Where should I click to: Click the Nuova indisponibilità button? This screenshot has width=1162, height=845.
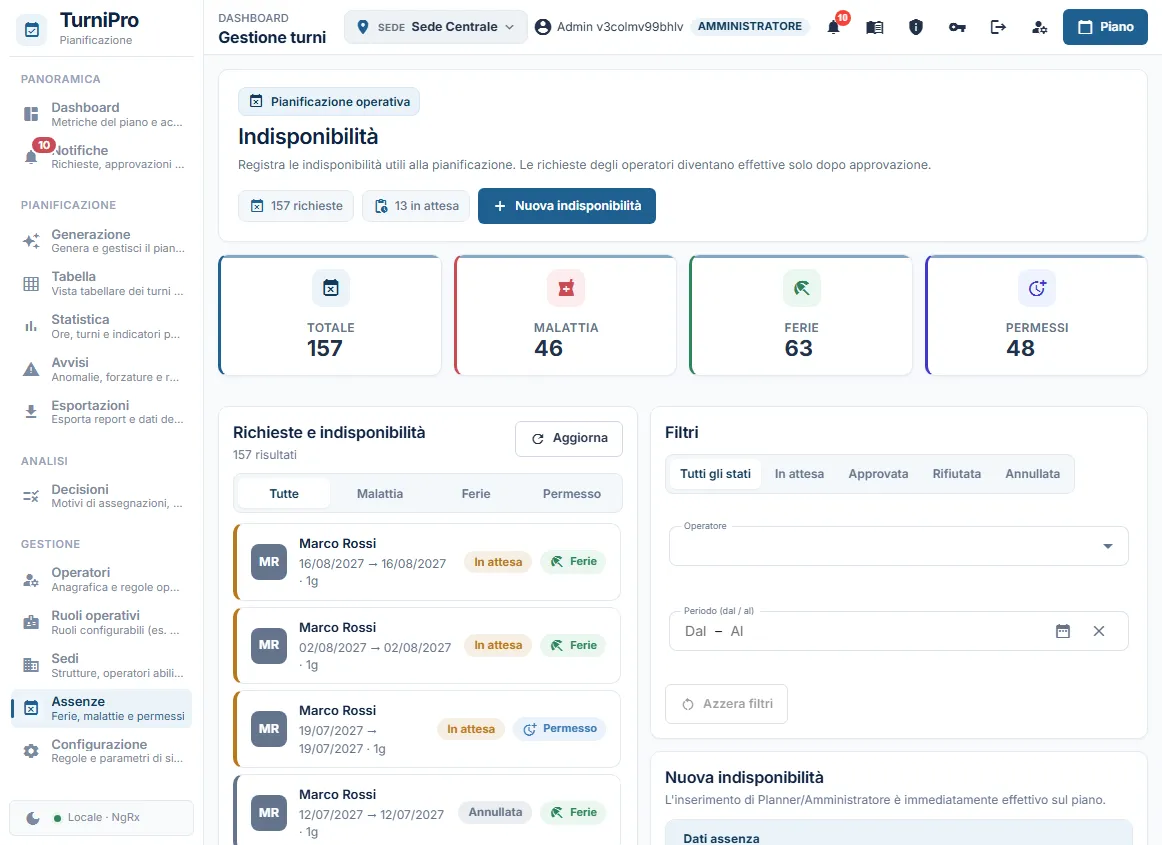point(567,206)
